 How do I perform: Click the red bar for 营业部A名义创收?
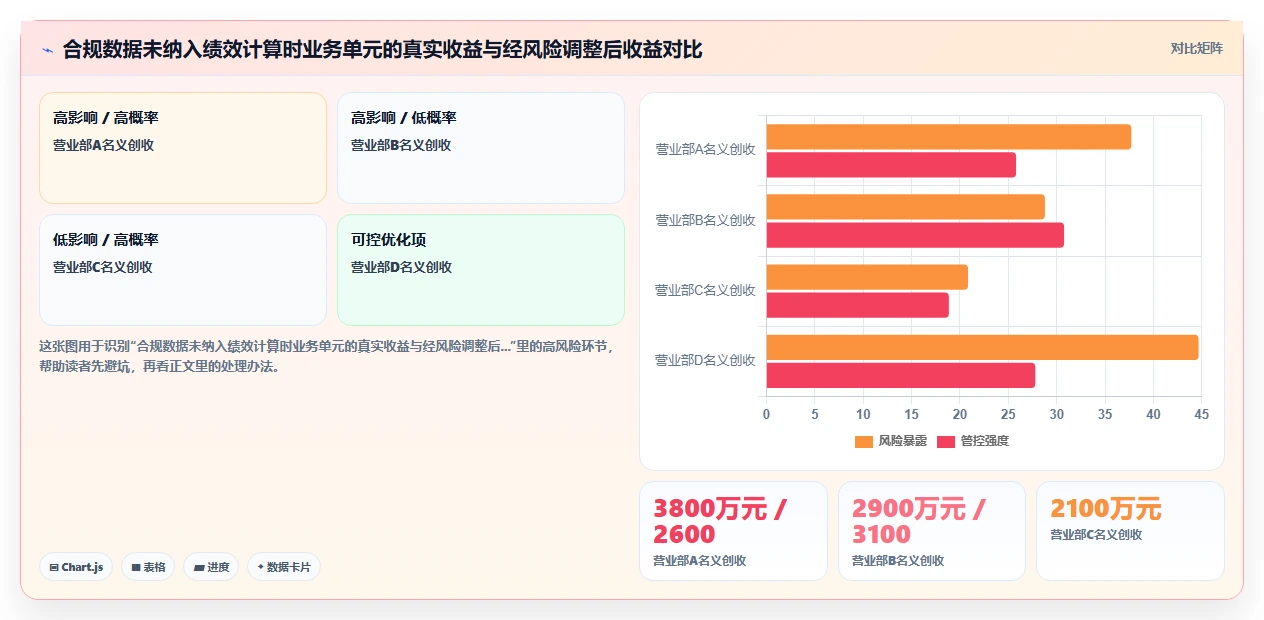click(891, 165)
